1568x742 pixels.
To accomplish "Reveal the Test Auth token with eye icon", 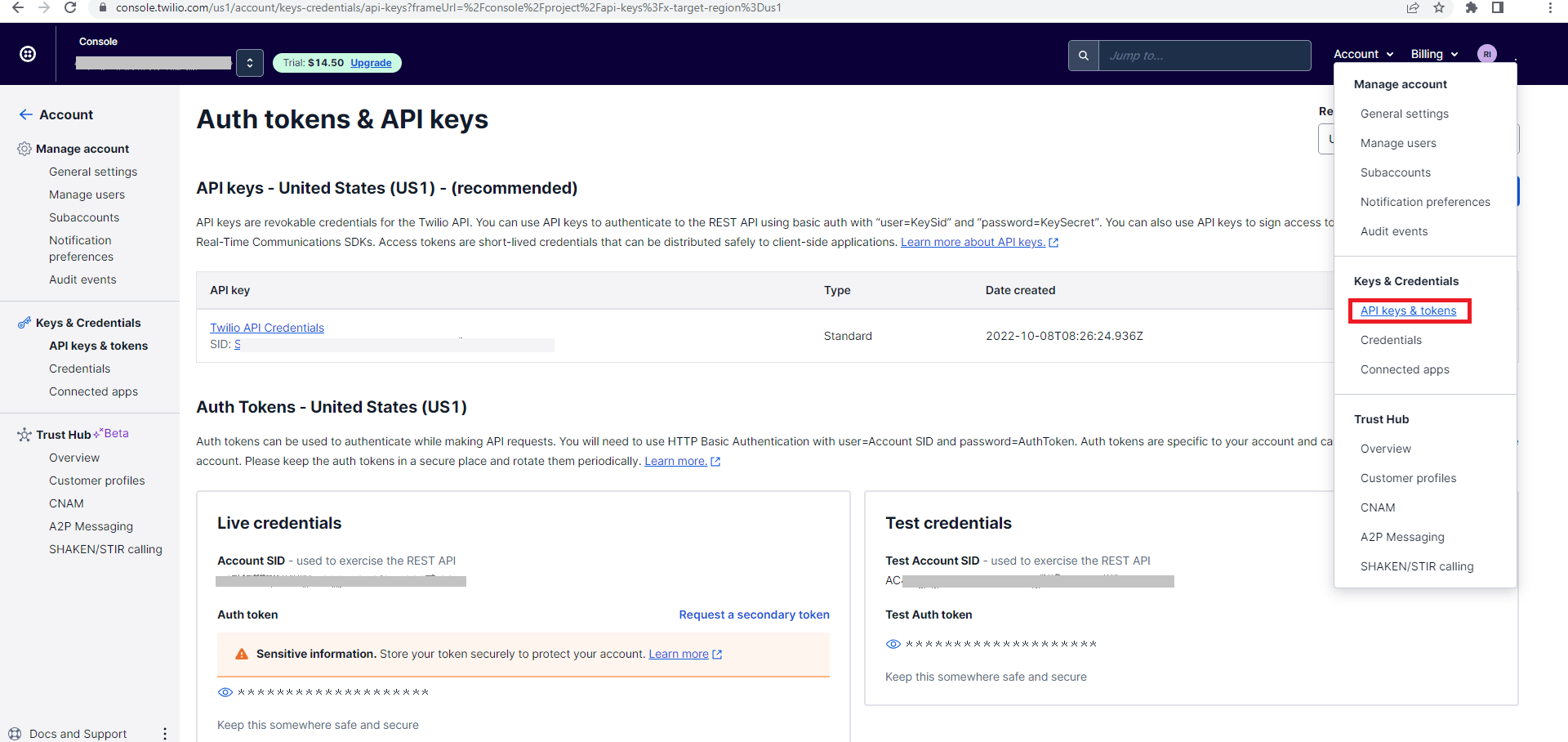I will click(893, 644).
